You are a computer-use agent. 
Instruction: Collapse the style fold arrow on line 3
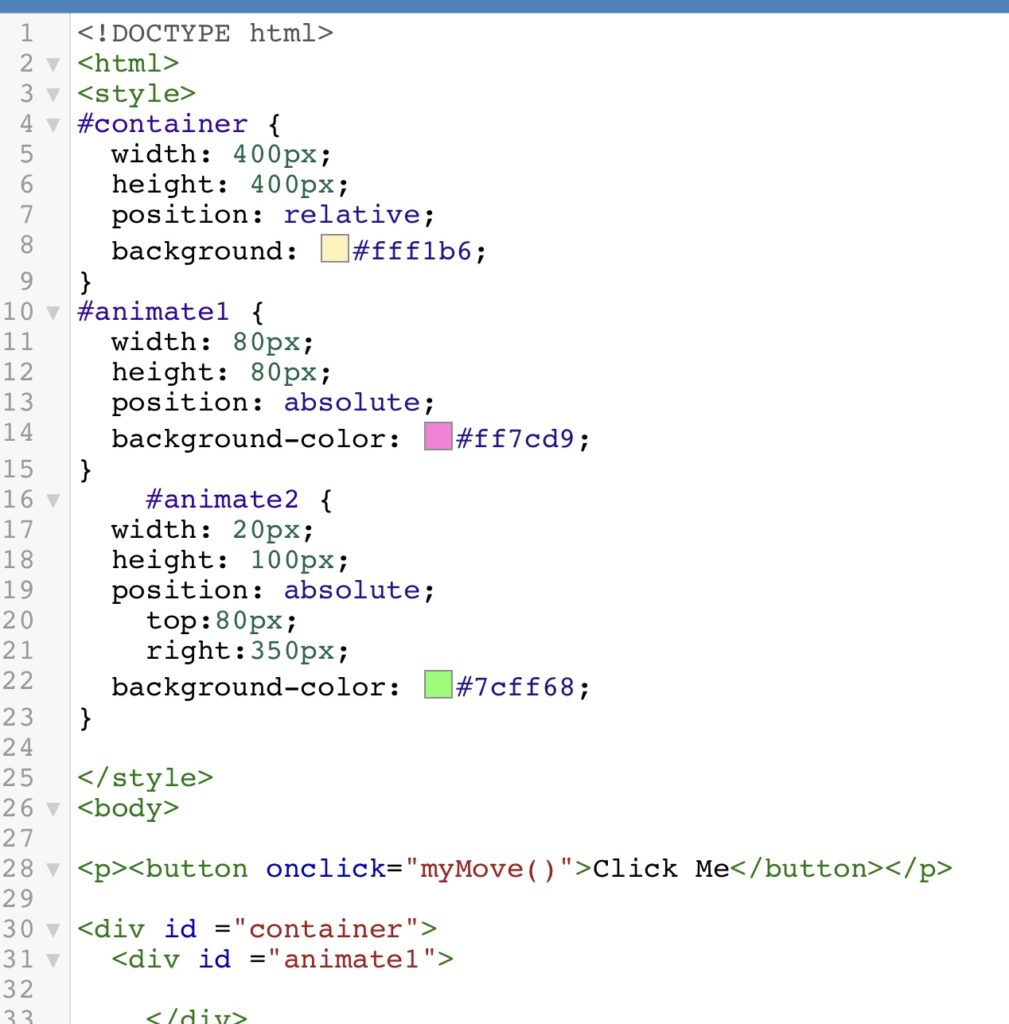(53, 94)
